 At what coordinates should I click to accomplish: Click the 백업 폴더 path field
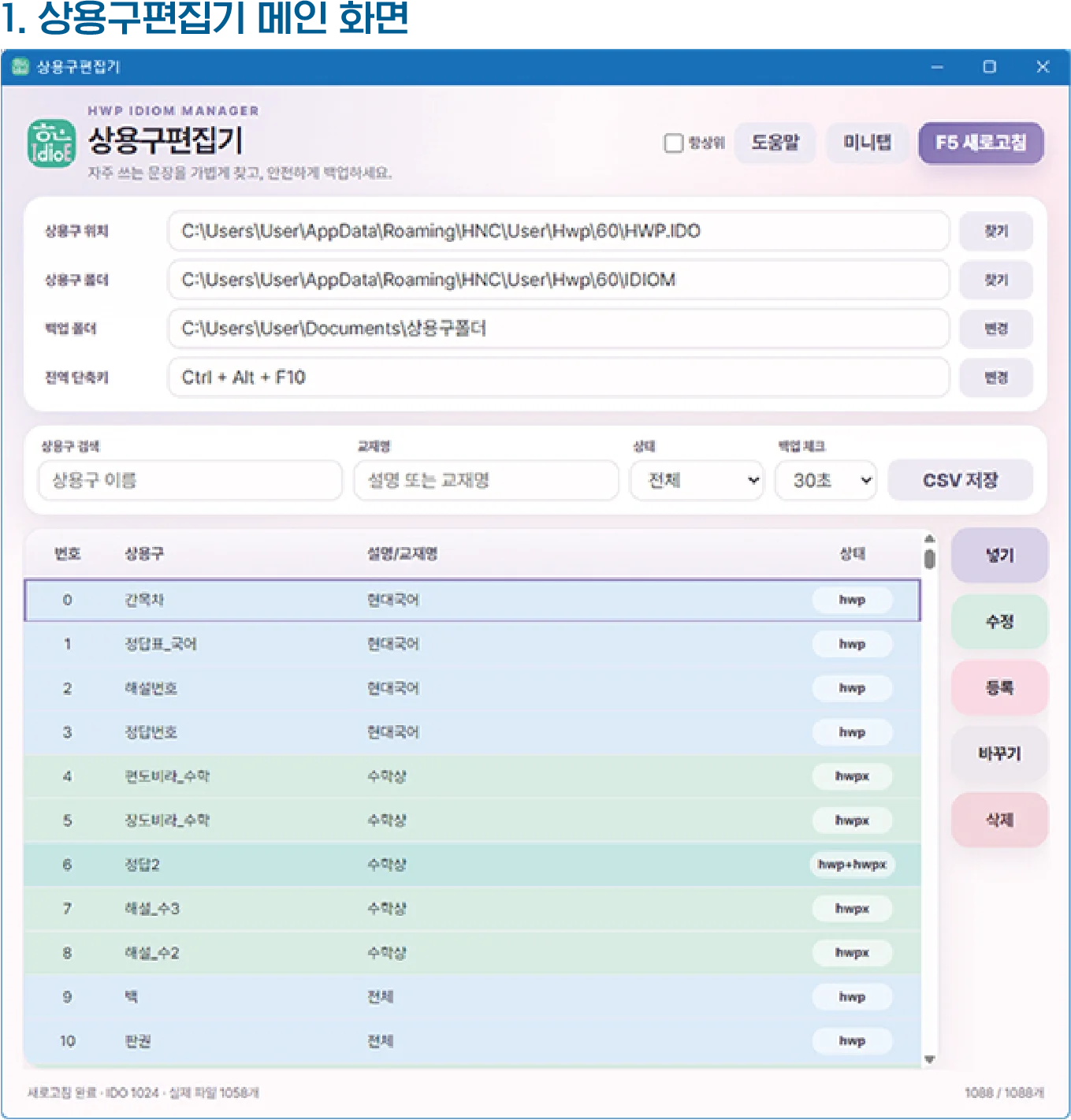click(x=558, y=329)
